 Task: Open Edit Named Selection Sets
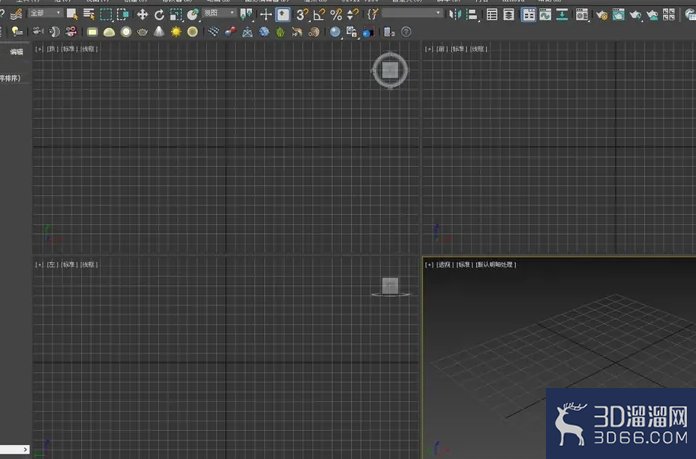tap(372, 15)
